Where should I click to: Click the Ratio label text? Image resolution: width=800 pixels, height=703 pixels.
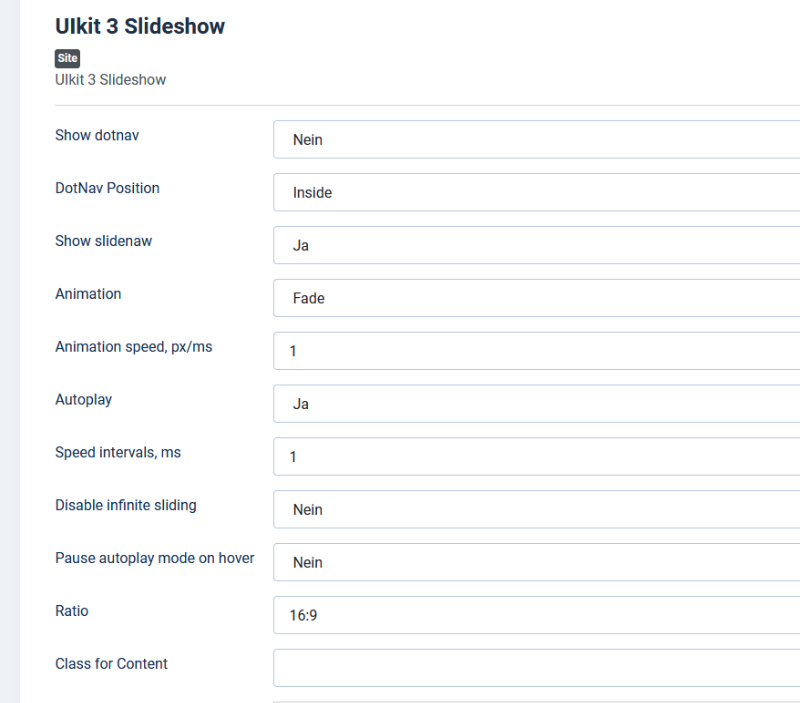point(71,611)
